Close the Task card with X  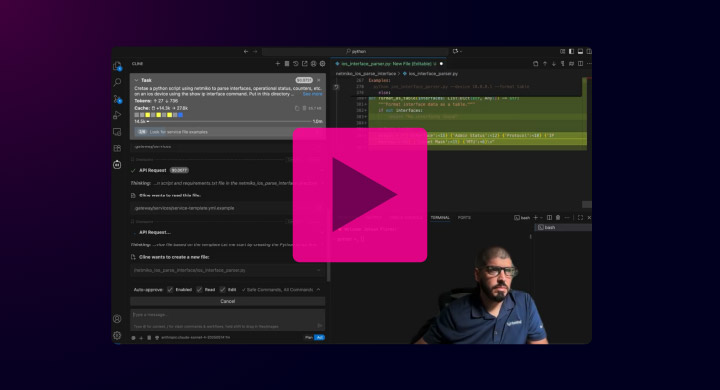[x=319, y=80]
